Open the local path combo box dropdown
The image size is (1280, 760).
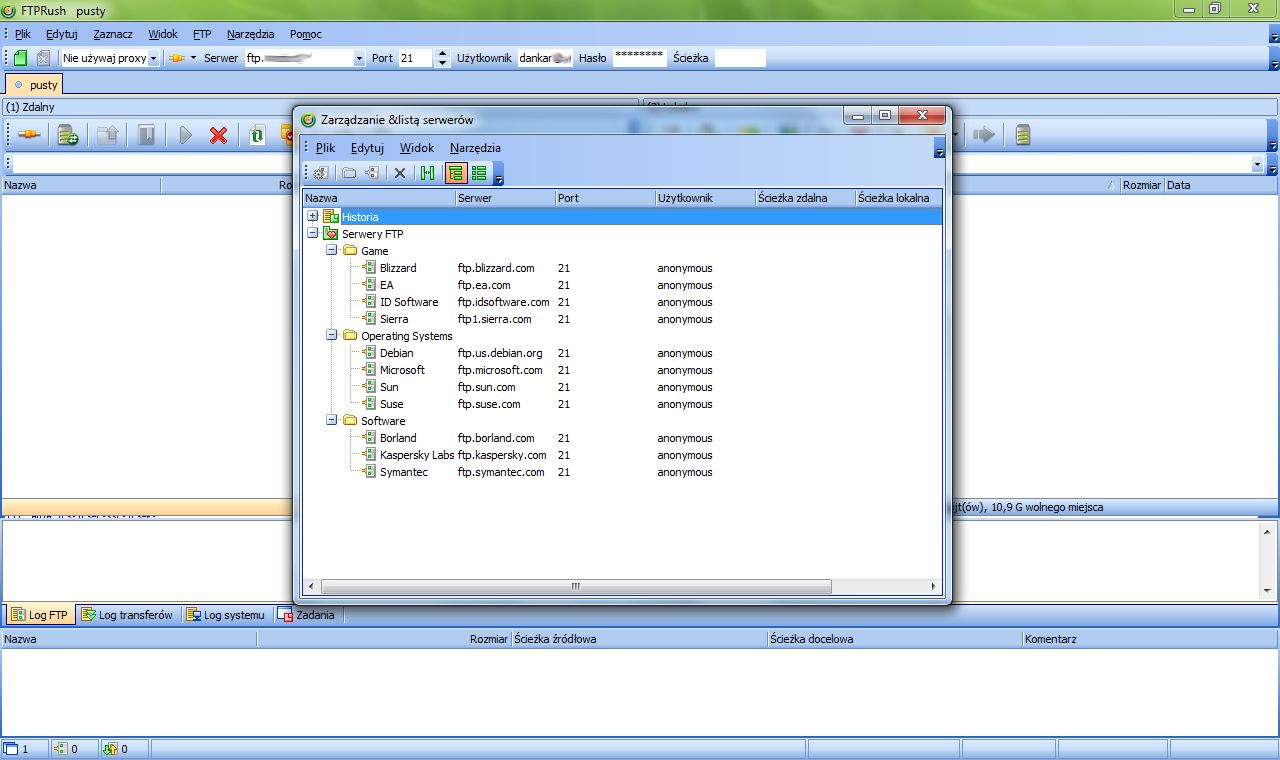[1257, 163]
